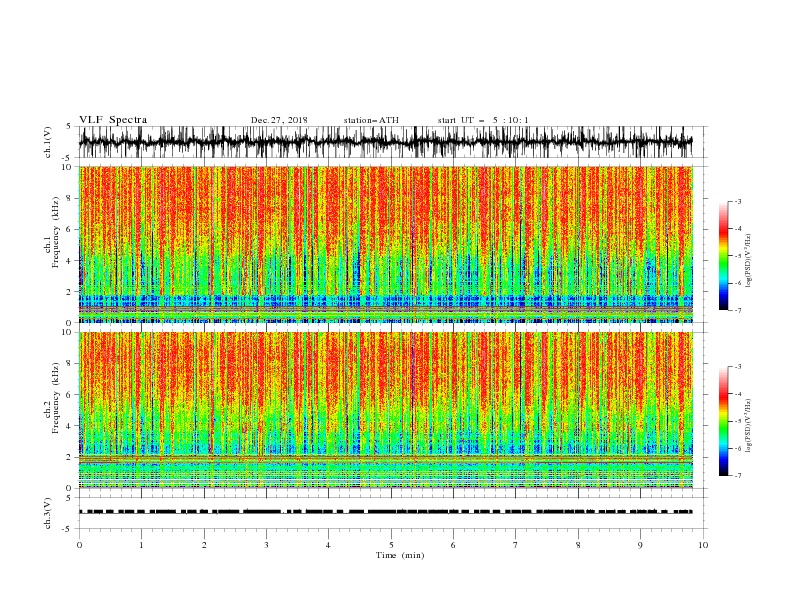Click the ch.2 frequency axis tick 8
Screen dimensions: 792x612
pos(70,364)
